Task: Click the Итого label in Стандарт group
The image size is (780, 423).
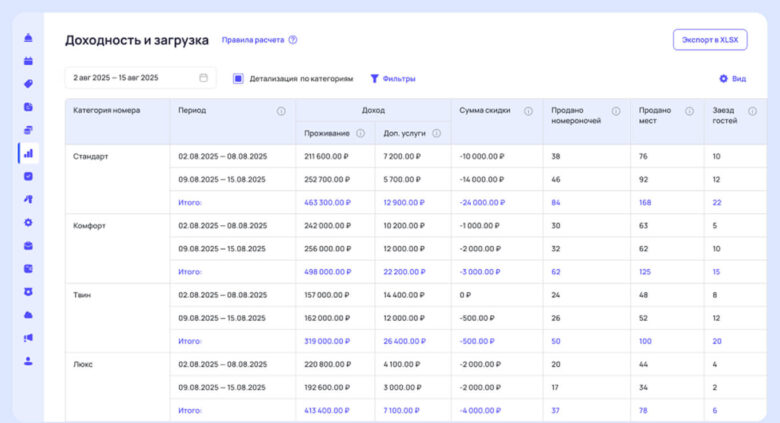Action: 190,203
